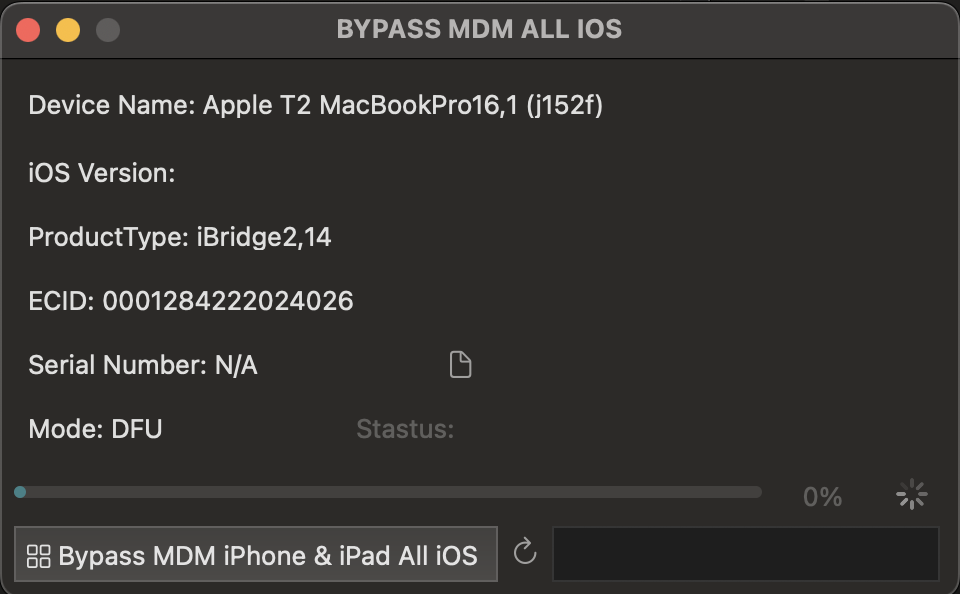The image size is (960, 594).
Task: Select the Device Name Apple T2 text
Action: click(x=316, y=105)
